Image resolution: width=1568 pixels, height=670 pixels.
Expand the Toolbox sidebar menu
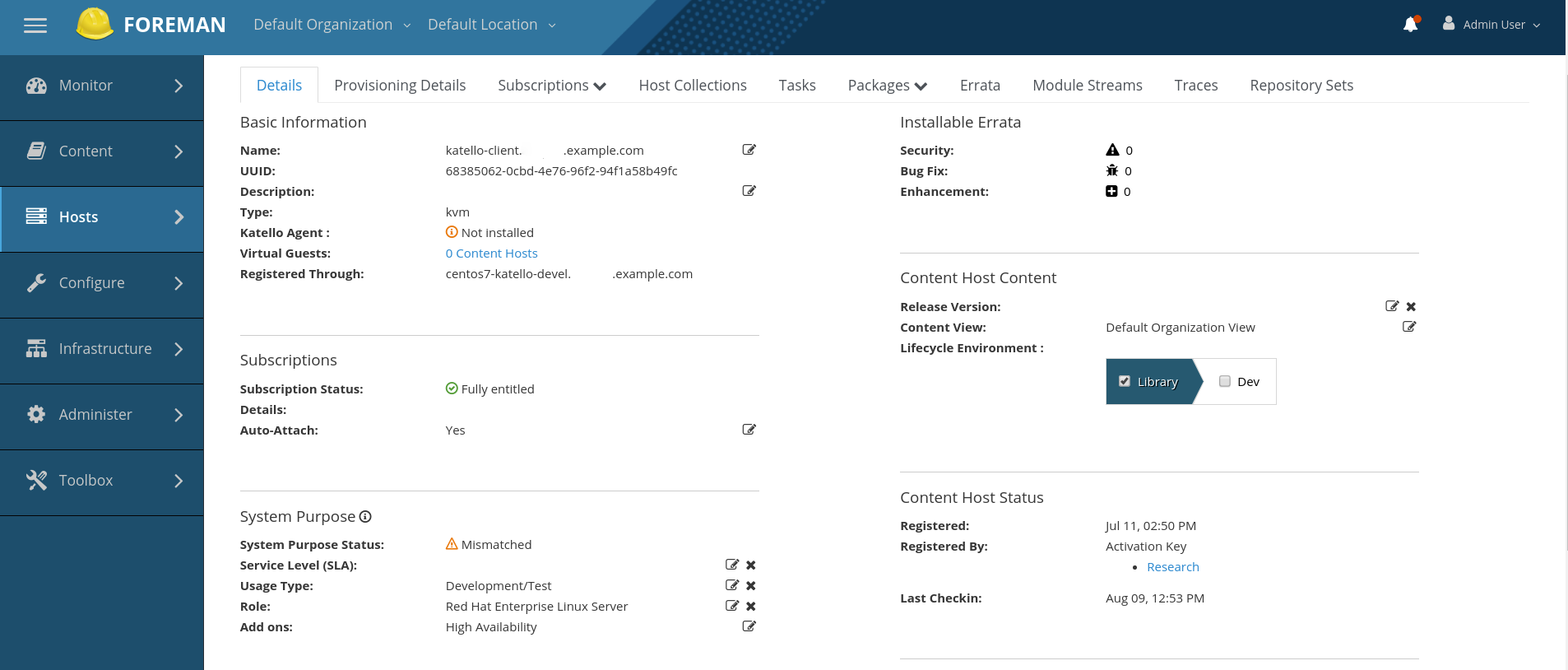point(179,481)
